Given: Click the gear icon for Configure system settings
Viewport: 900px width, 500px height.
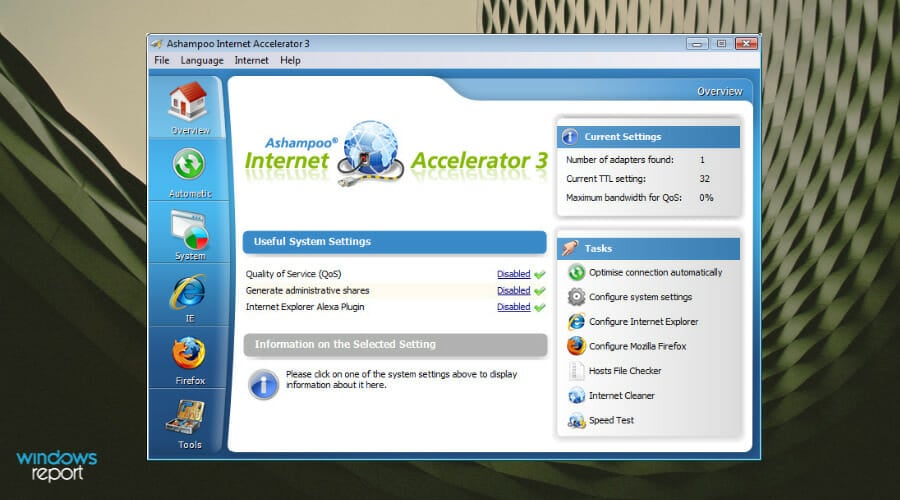Looking at the screenshot, I should [576, 297].
